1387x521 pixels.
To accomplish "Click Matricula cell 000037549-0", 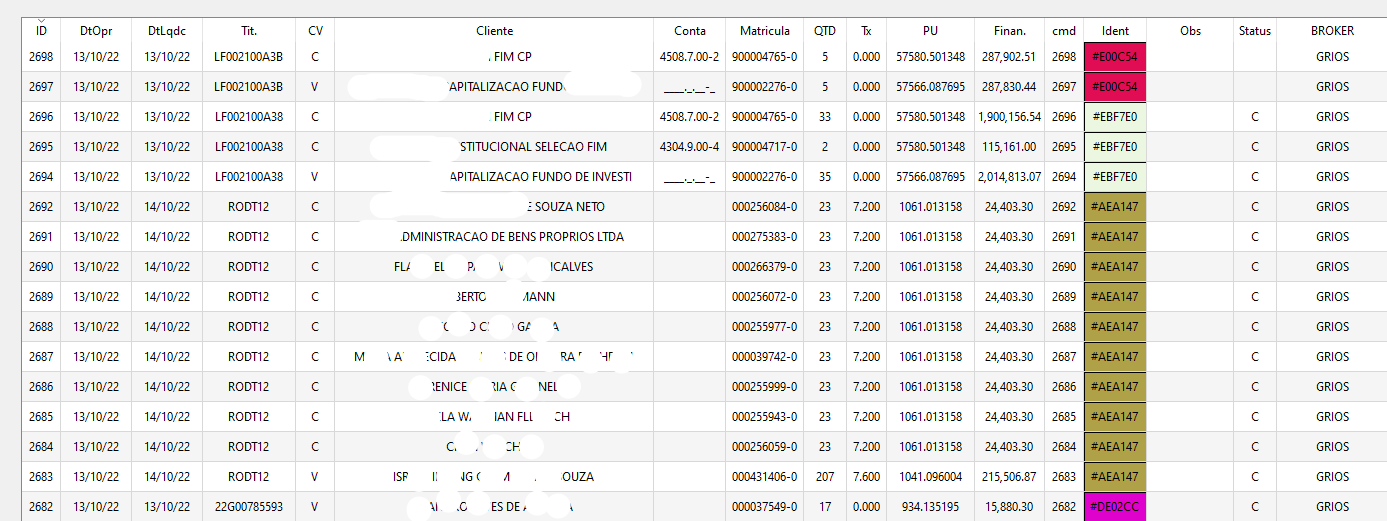I will click(x=765, y=507).
